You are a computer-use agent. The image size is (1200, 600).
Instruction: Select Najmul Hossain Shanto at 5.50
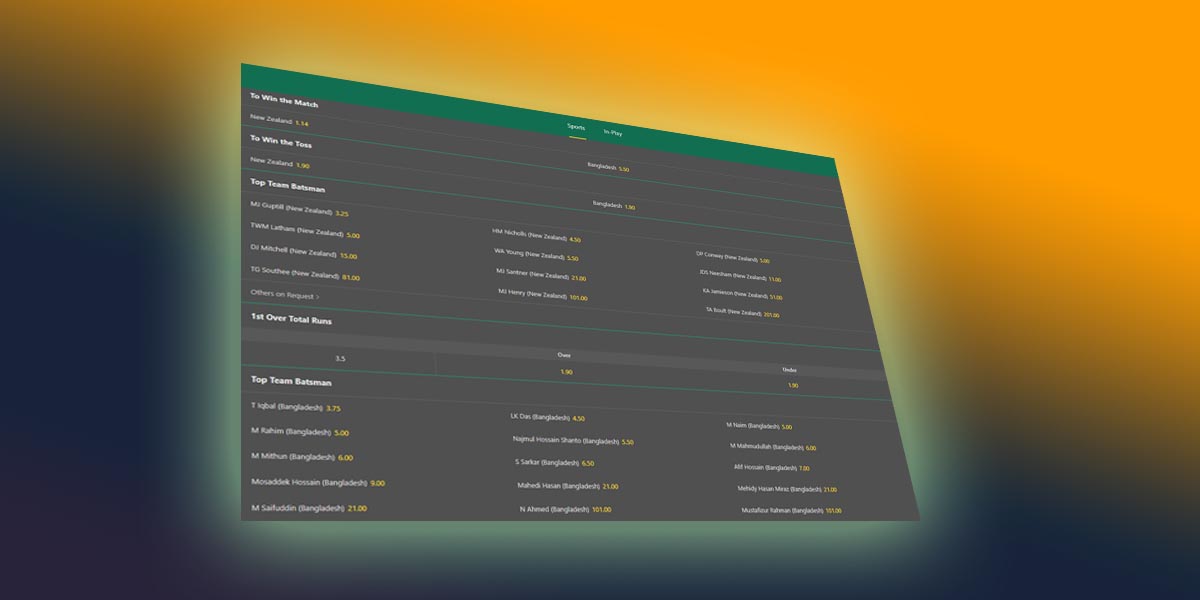pos(573,441)
